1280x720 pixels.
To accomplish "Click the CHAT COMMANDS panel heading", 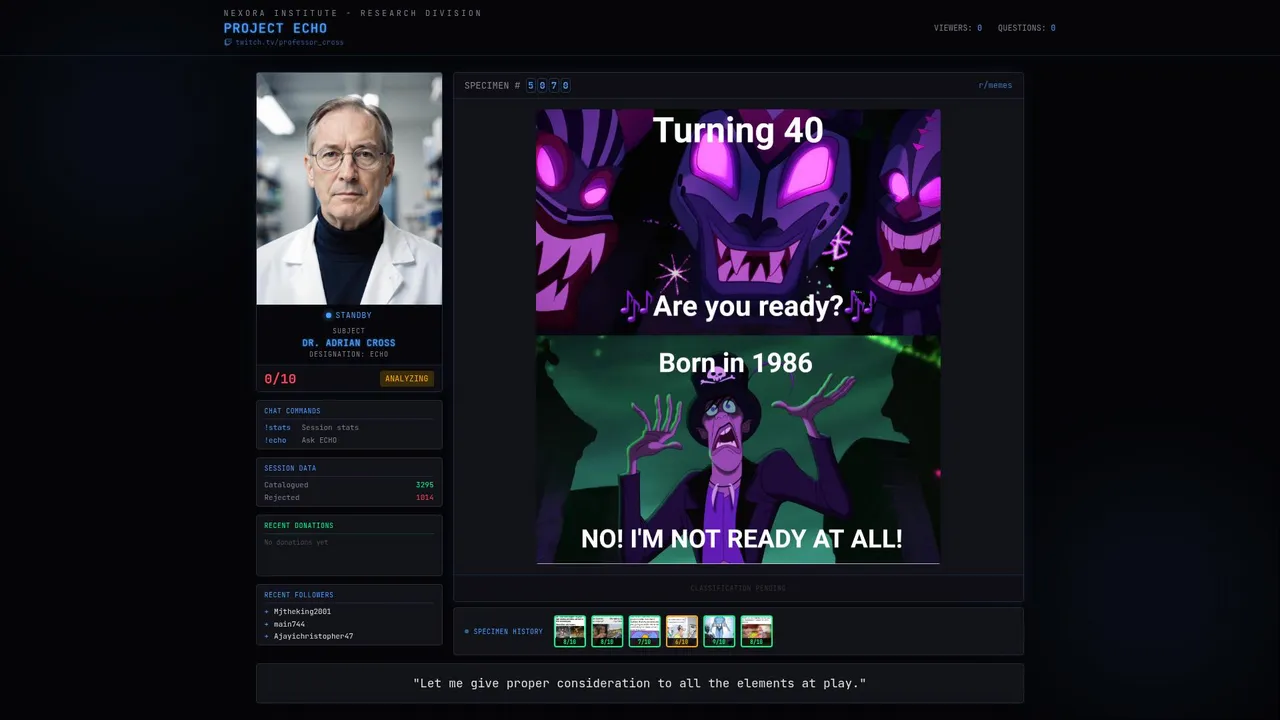I will [x=292, y=411].
